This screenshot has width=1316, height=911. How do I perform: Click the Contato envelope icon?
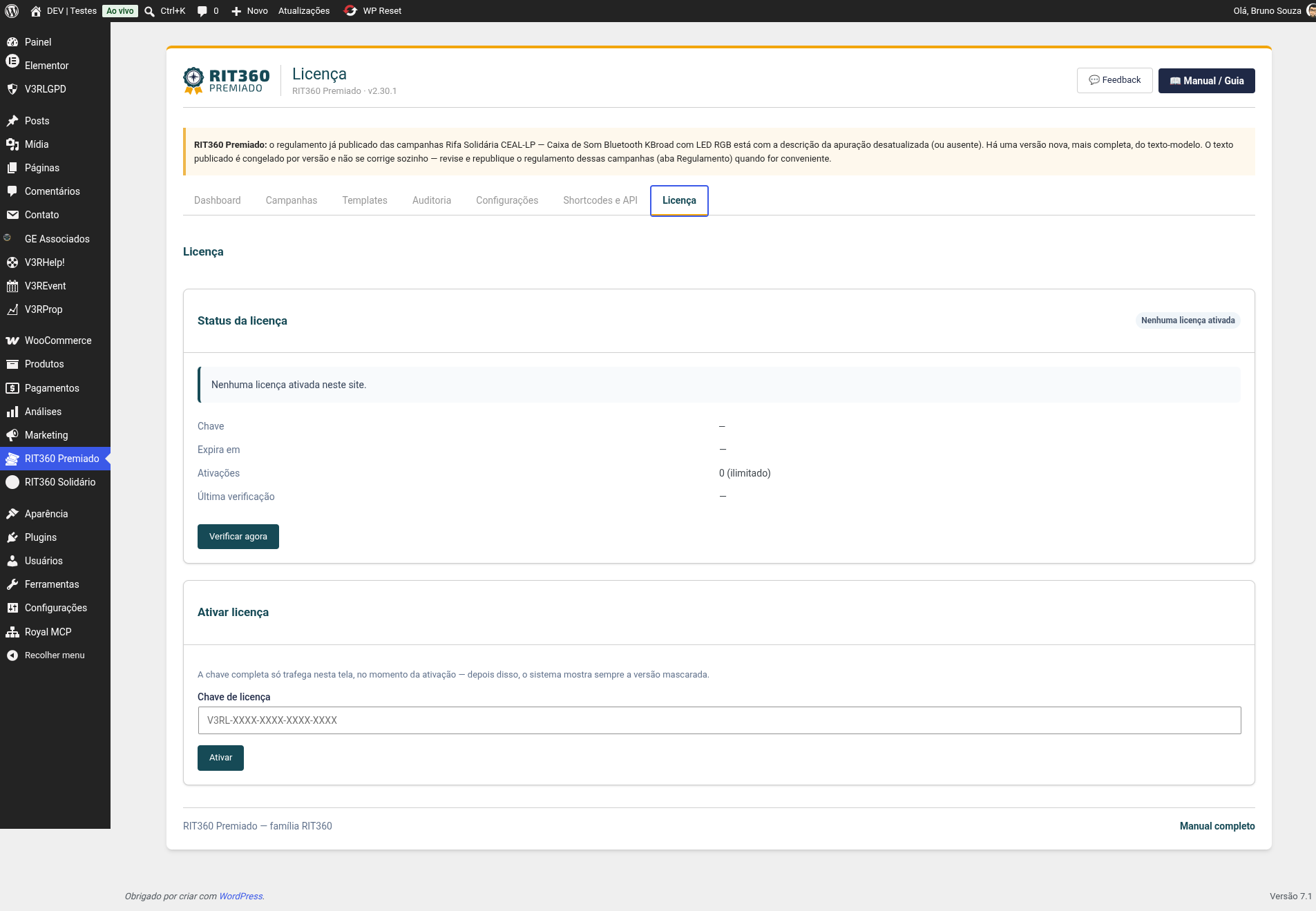point(12,215)
